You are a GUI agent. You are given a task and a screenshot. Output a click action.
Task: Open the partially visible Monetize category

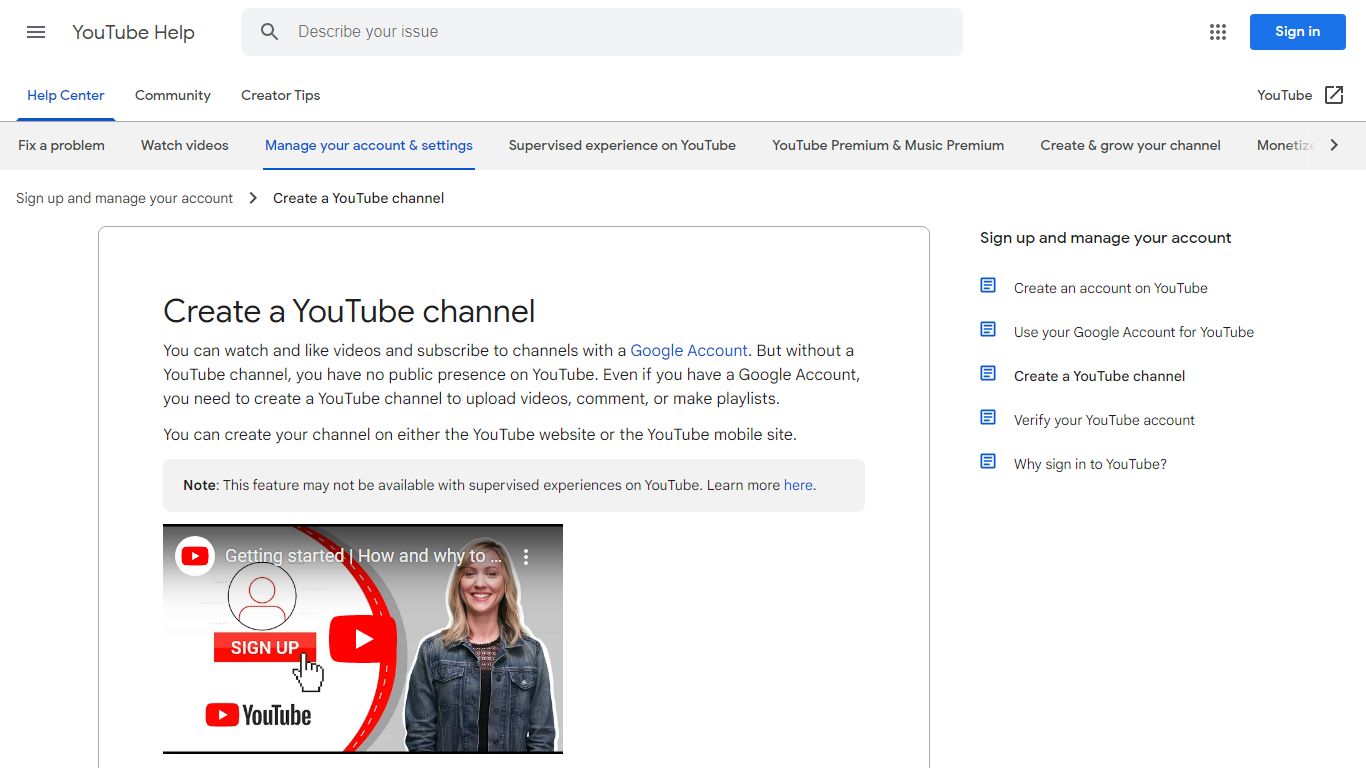pyautogui.click(x=1286, y=145)
